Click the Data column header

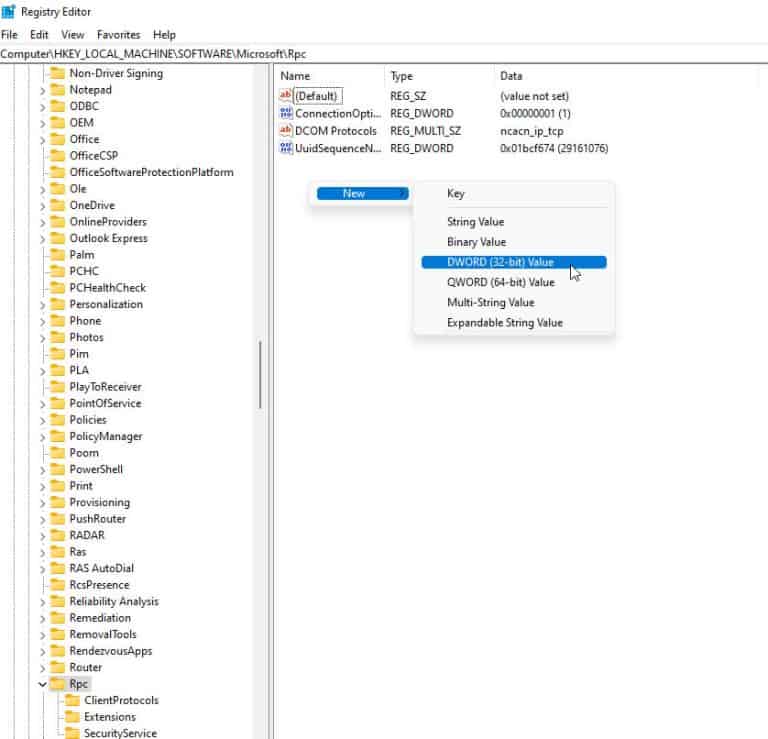[511, 76]
